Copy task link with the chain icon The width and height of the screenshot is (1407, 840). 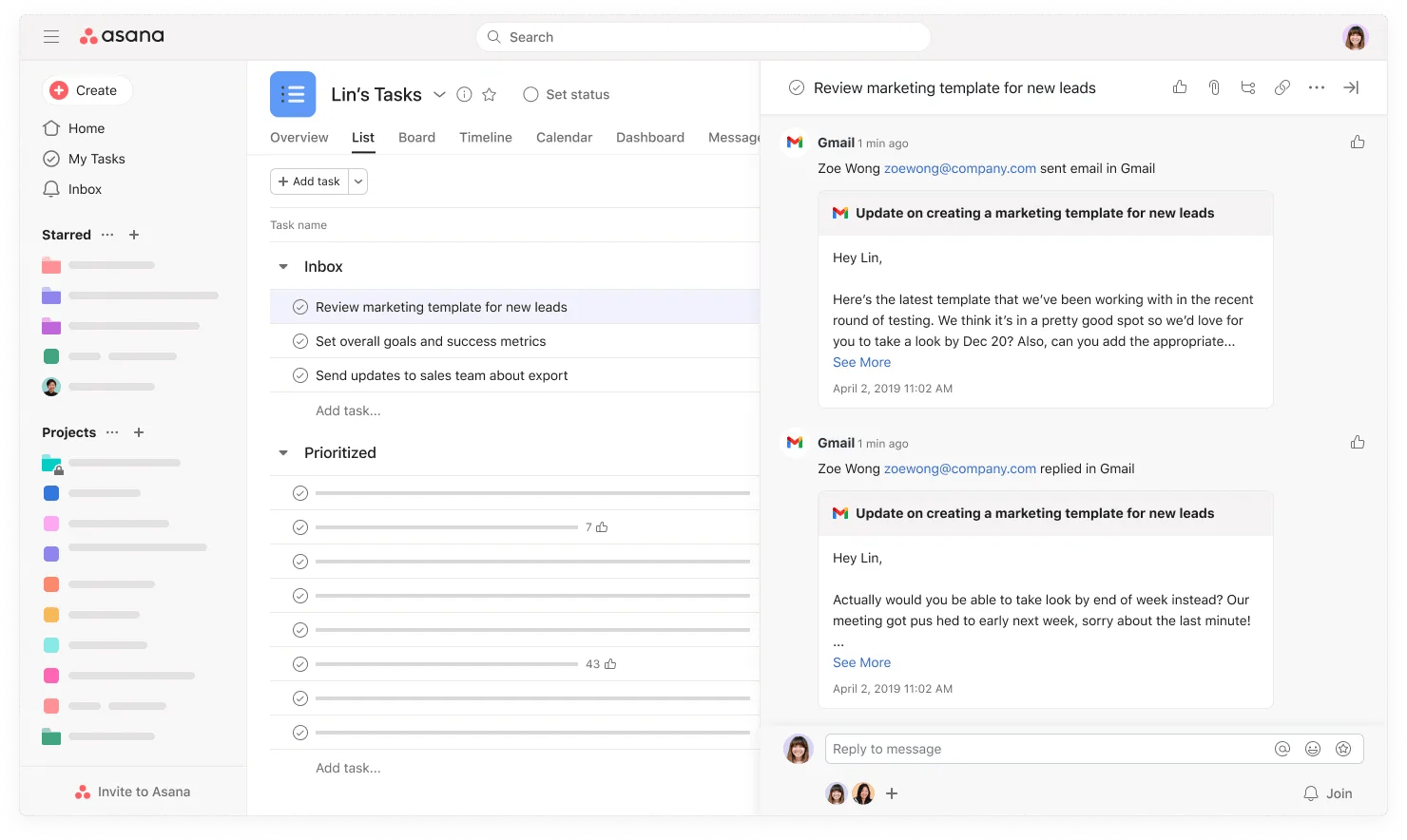point(1282,87)
